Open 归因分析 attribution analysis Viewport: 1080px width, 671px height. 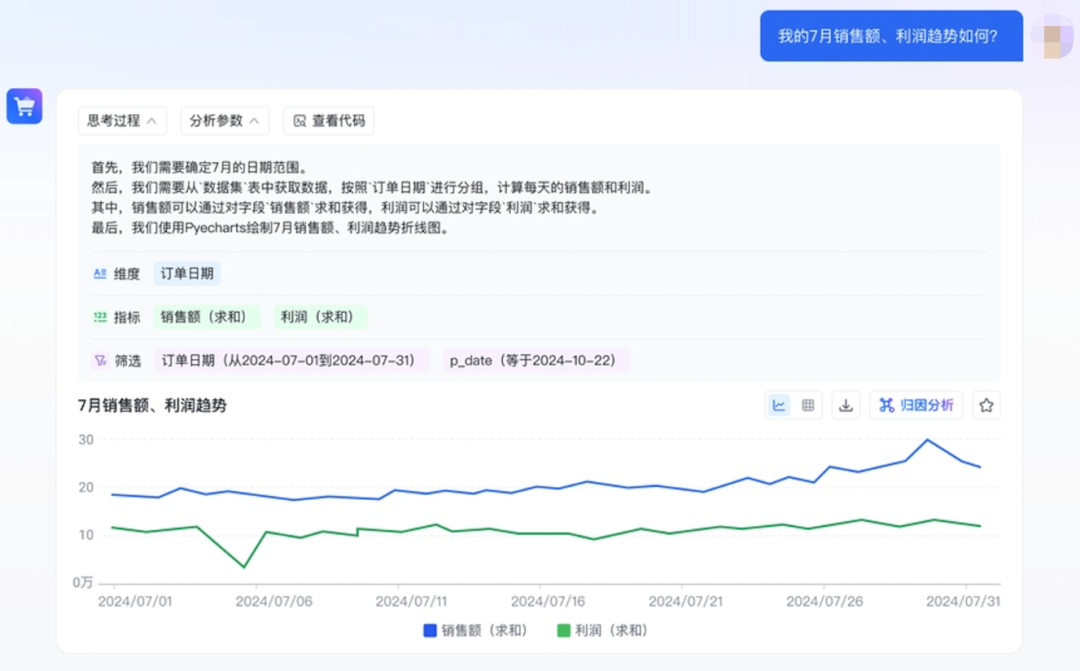[x=916, y=406]
